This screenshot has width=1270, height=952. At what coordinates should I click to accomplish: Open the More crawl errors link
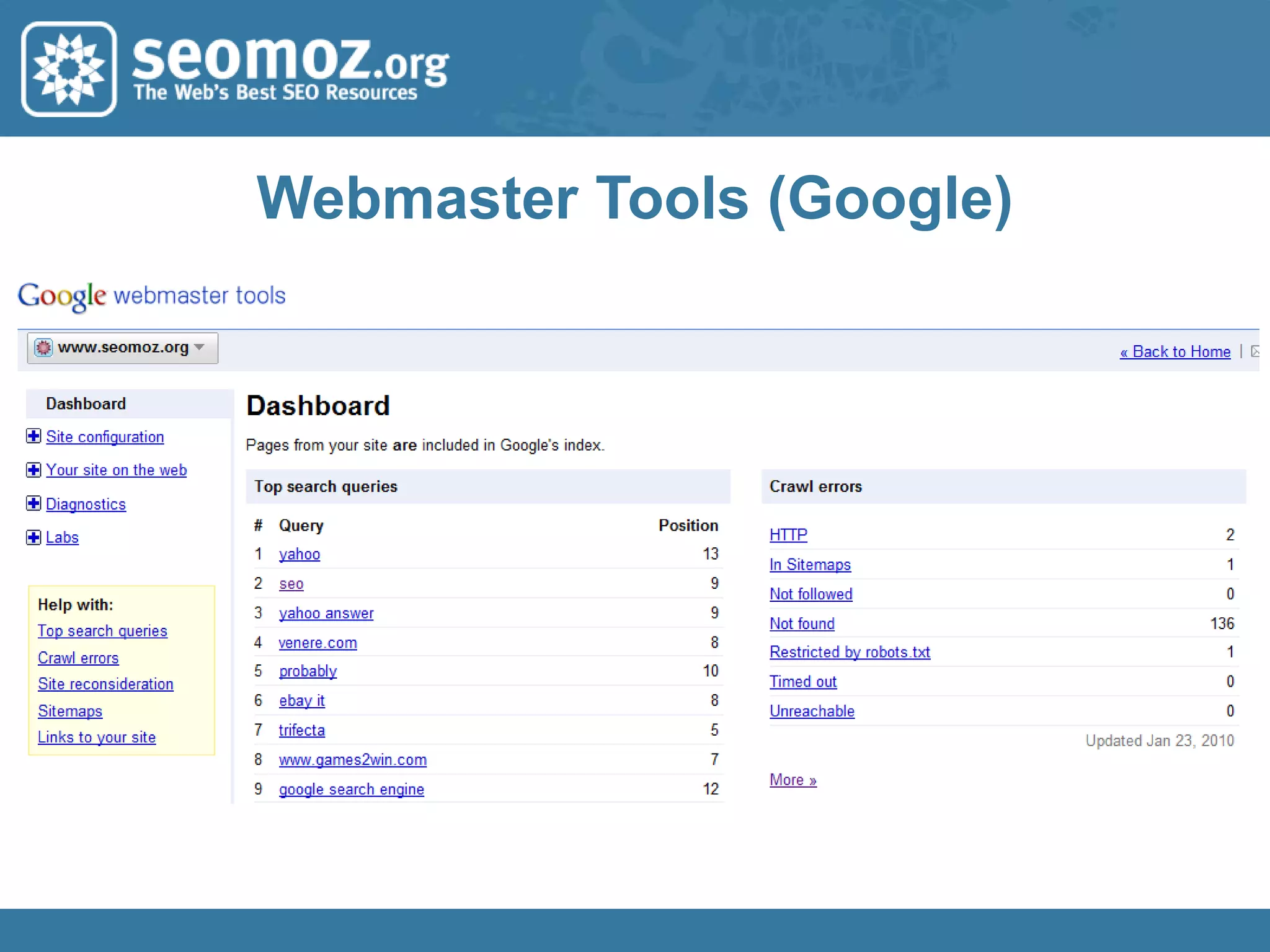click(x=793, y=780)
